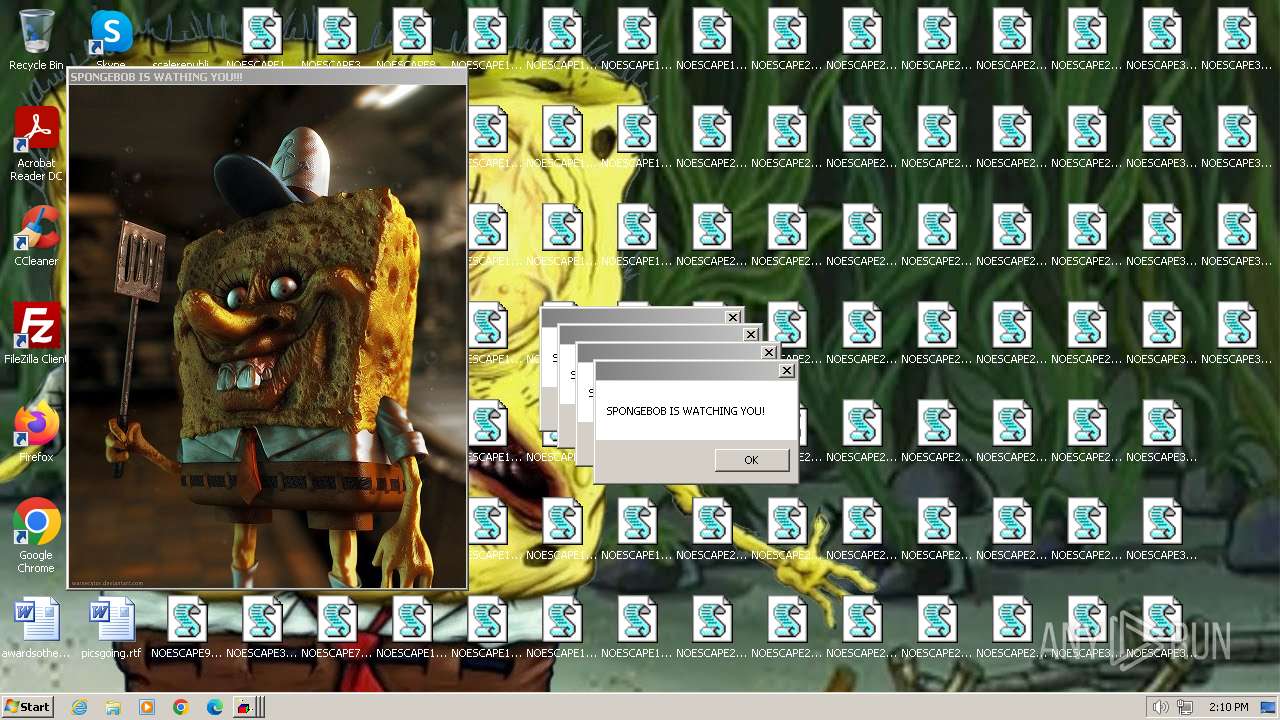Select the FileZilla Client shortcut
This screenshot has height=720, width=1280.
click(36, 334)
